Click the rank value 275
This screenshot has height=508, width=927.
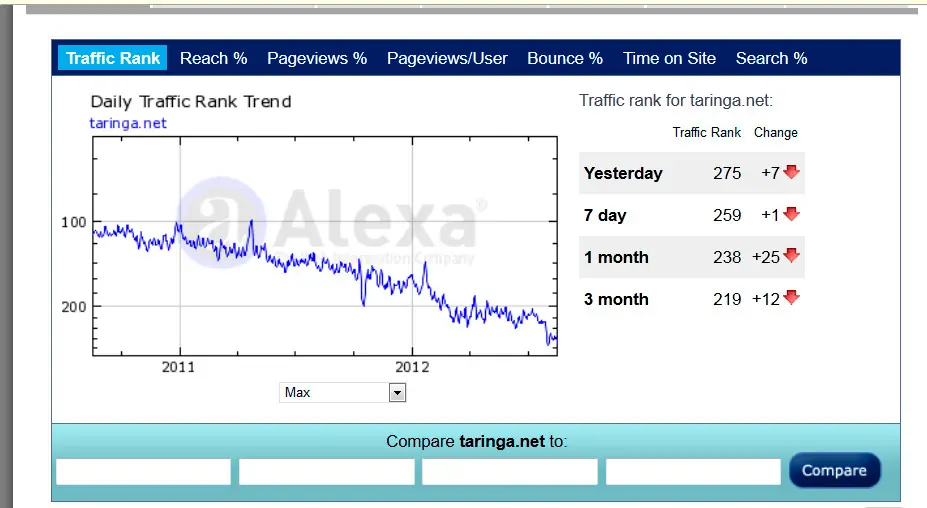pos(727,173)
